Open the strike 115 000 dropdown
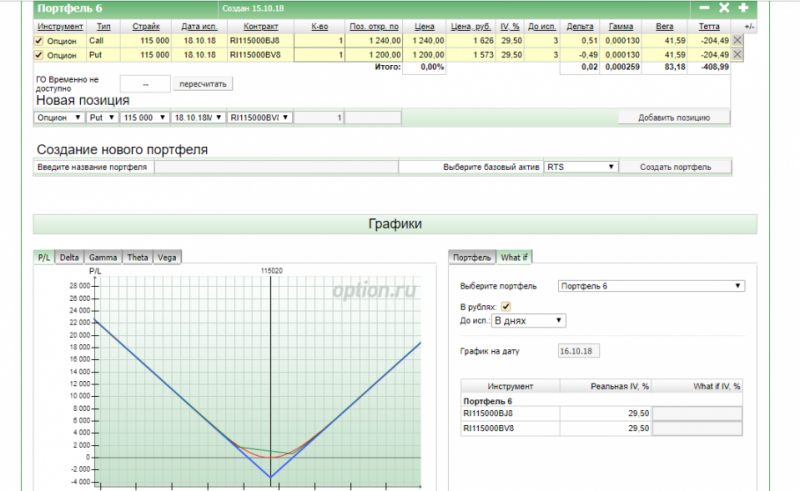This screenshot has height=491, width=800. tap(143, 118)
